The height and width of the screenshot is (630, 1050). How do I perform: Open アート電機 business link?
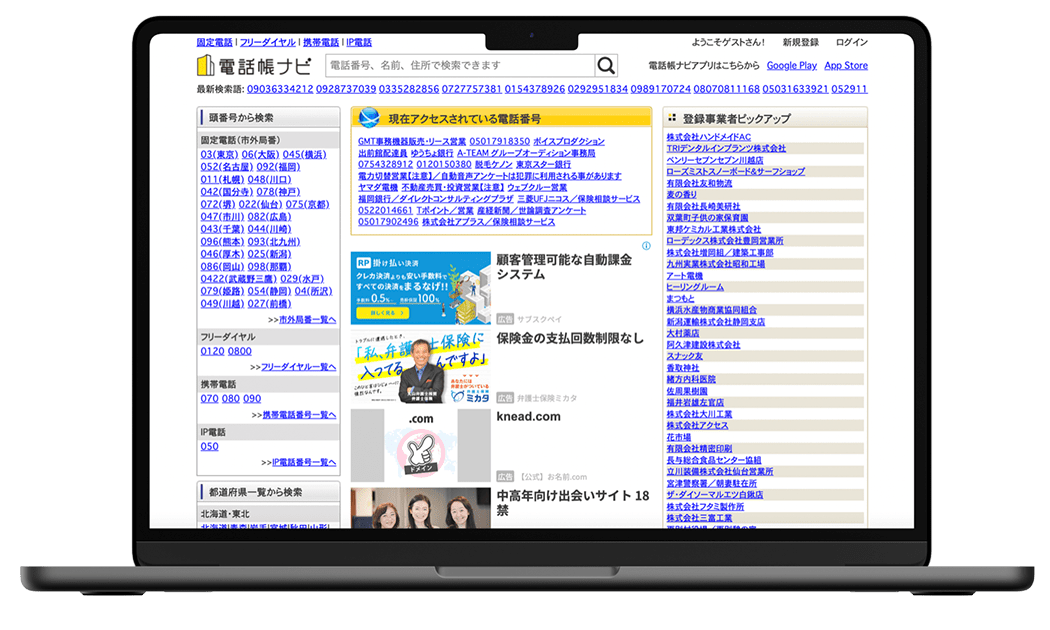pos(684,276)
